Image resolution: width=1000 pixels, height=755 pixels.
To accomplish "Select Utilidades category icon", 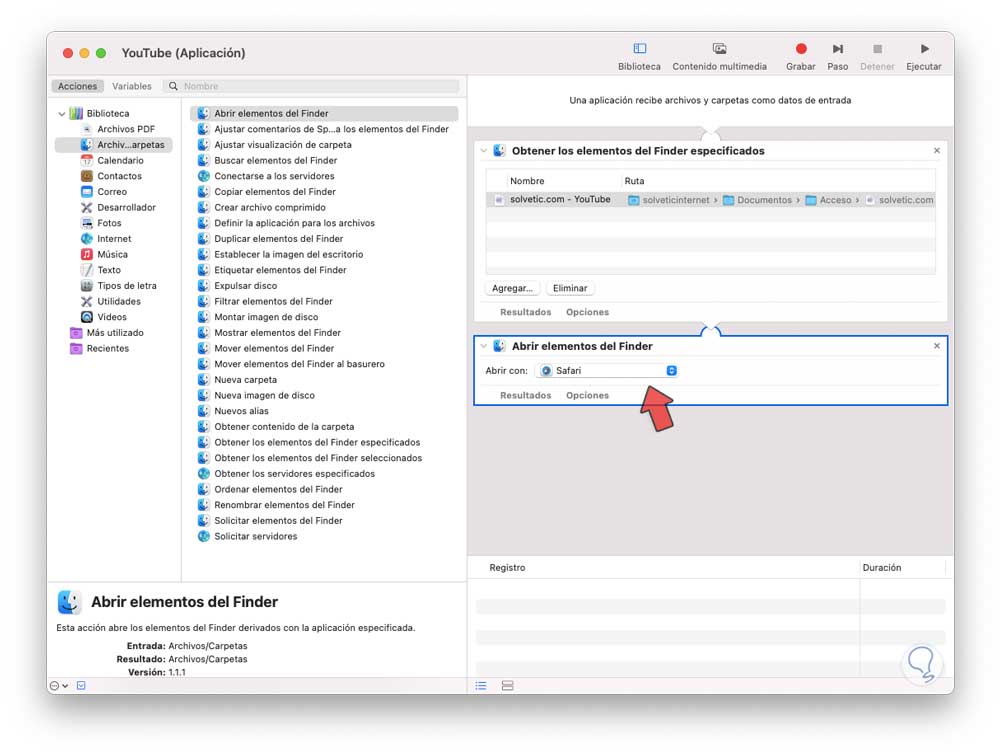I will coord(87,301).
